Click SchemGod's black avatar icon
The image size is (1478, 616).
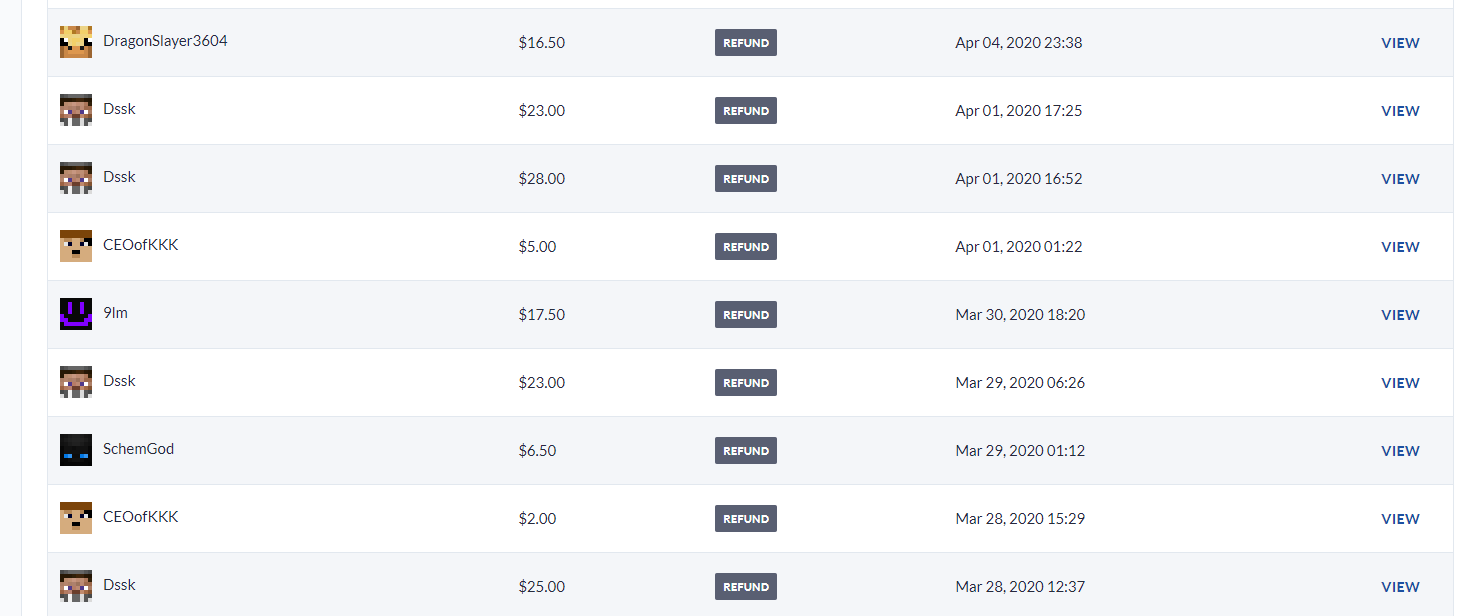pyautogui.click(x=76, y=450)
